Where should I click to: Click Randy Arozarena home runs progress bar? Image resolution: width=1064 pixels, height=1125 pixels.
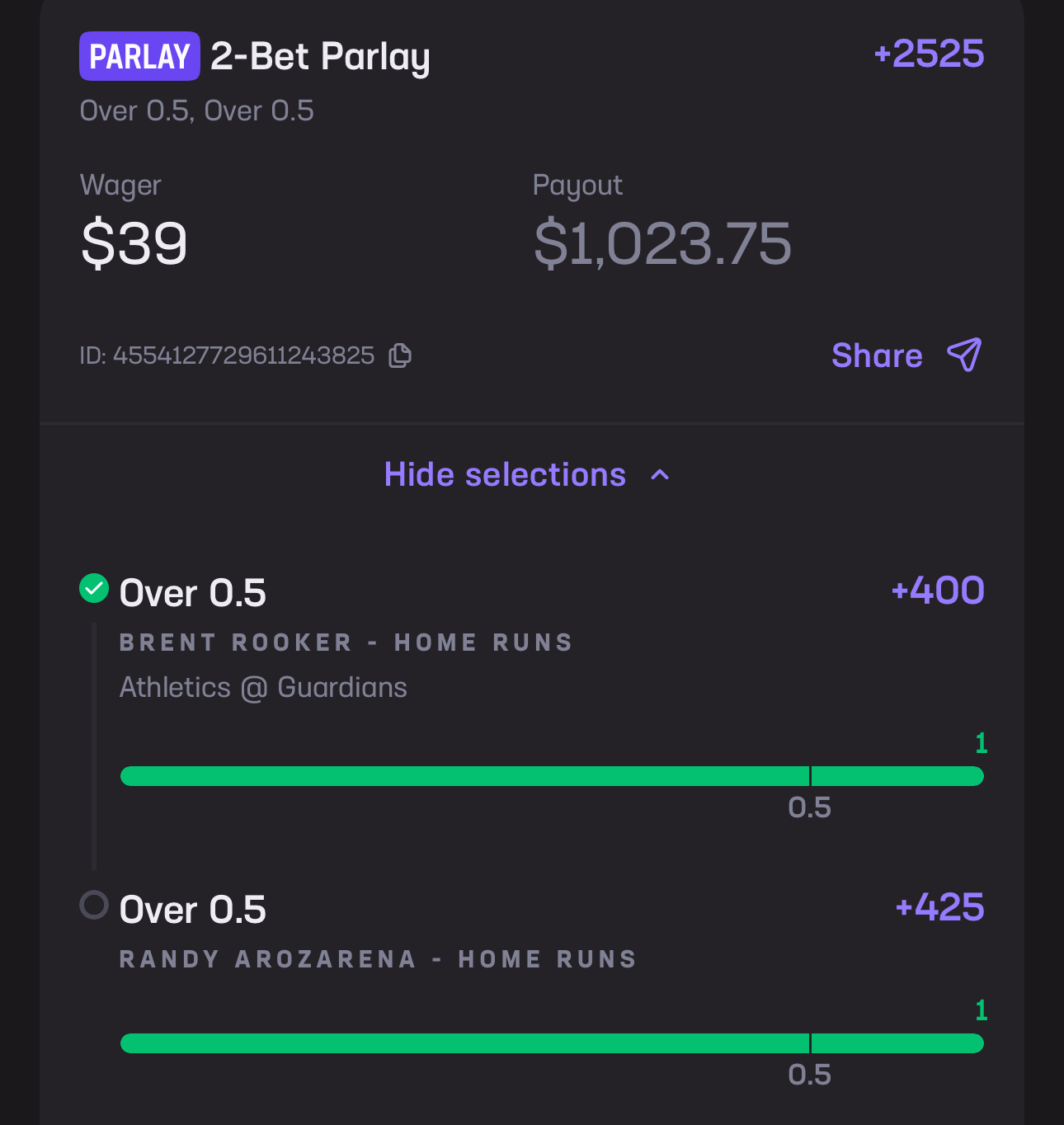click(x=551, y=1043)
